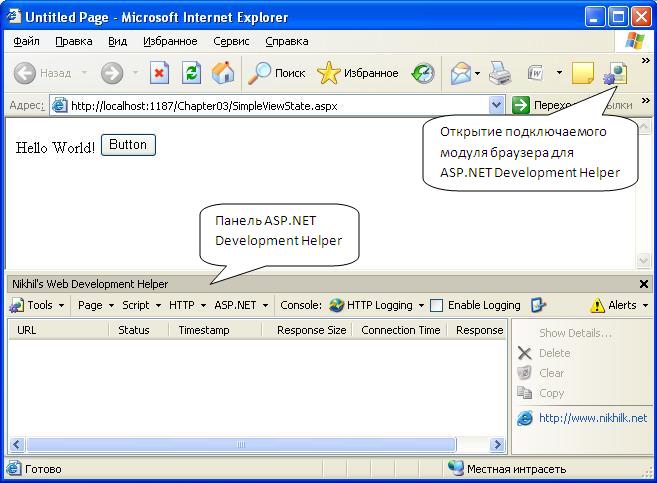Click the HTTP Logging globe icon
Image resolution: width=657 pixels, height=483 pixels.
pyautogui.click(x=336, y=305)
